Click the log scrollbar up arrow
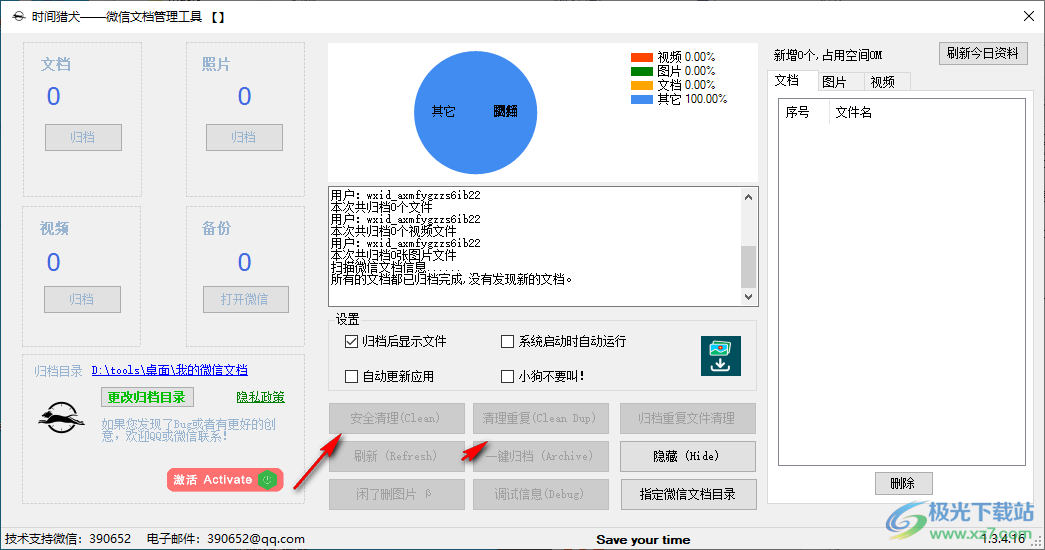 click(748, 197)
